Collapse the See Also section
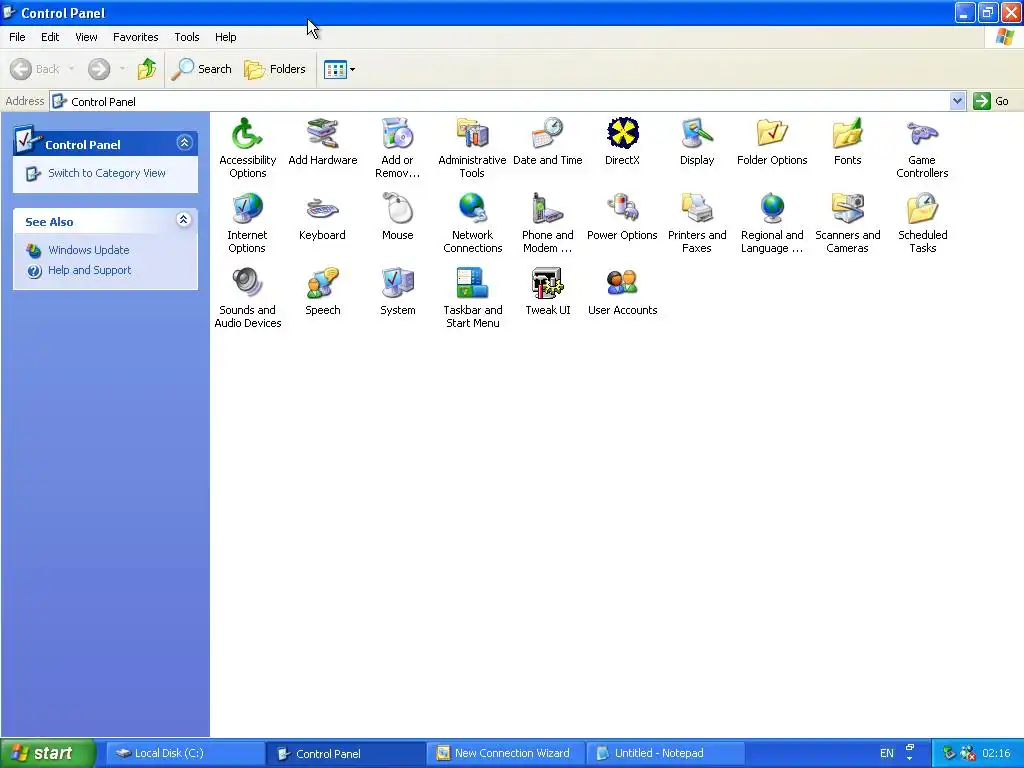The width and height of the screenshot is (1024, 768). click(x=184, y=219)
